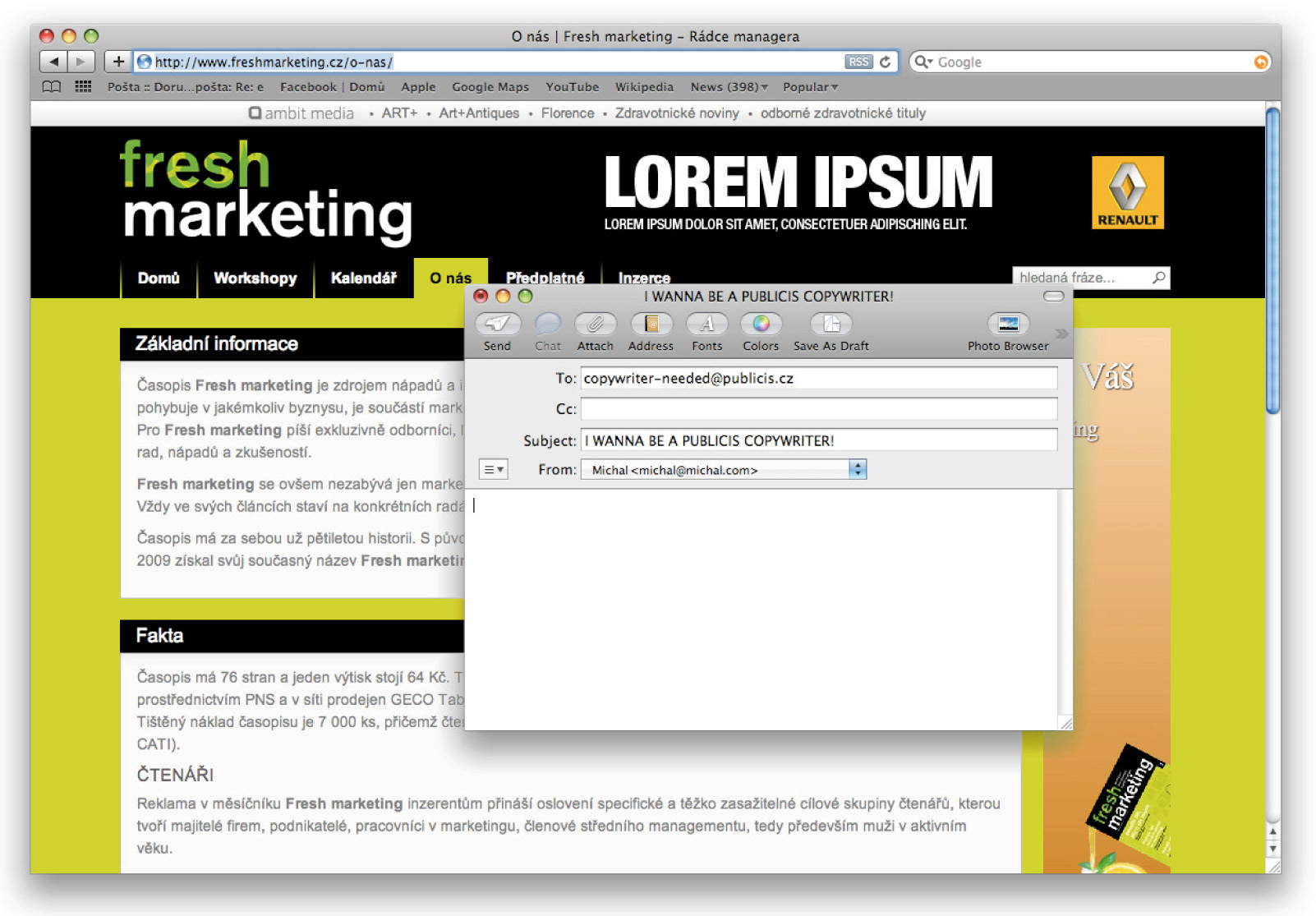Click the scrollbar down arrow
Image resolution: width=1316 pixels, height=916 pixels.
tap(1272, 849)
